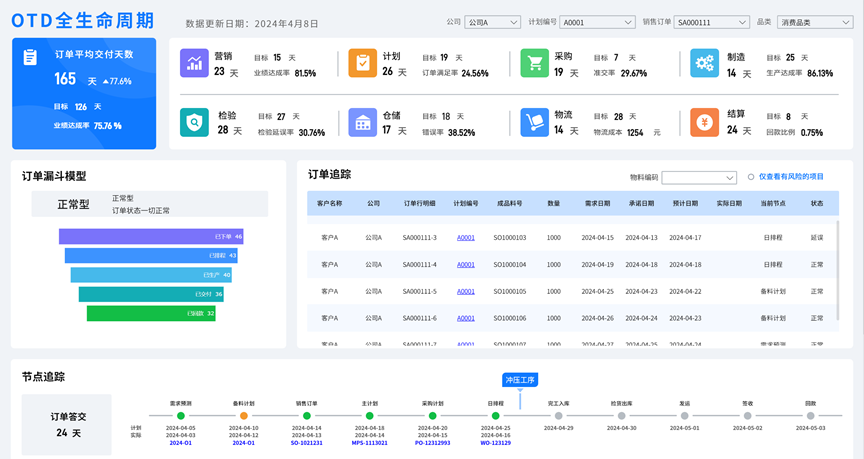Open the WO-123129 reference link
864x459 pixels.
pos(495,443)
